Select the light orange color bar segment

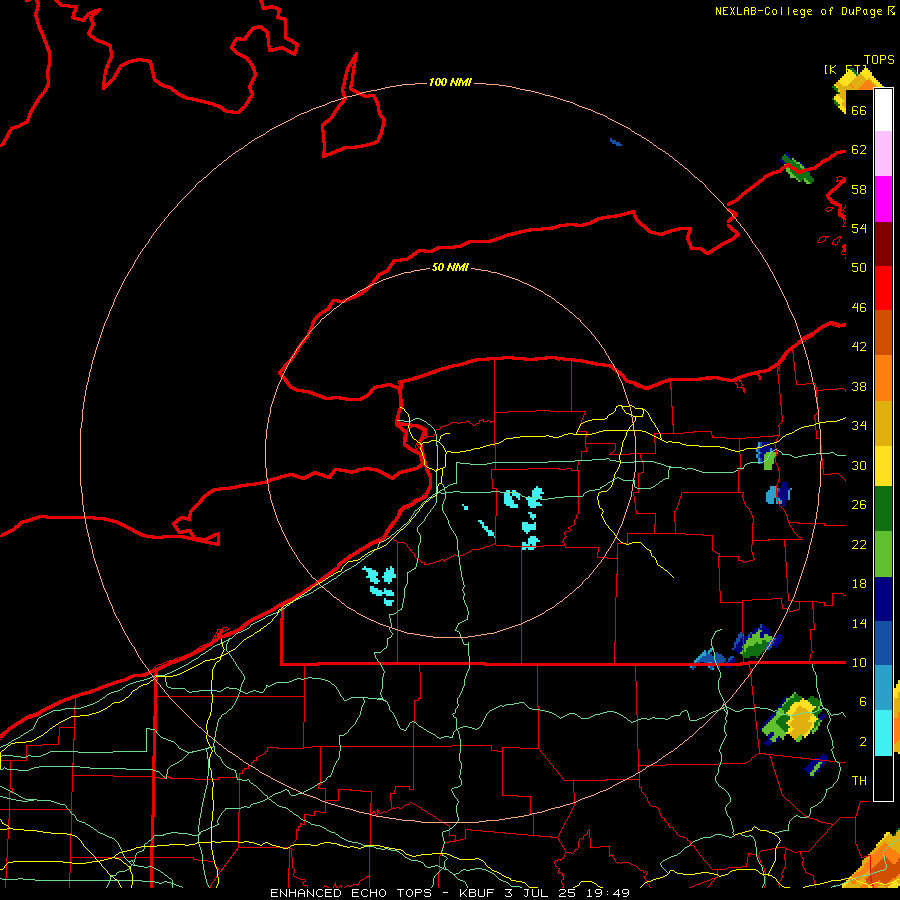pos(883,378)
